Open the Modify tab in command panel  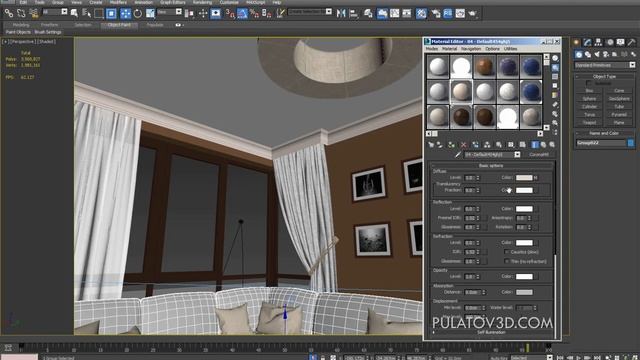[x=587, y=42]
